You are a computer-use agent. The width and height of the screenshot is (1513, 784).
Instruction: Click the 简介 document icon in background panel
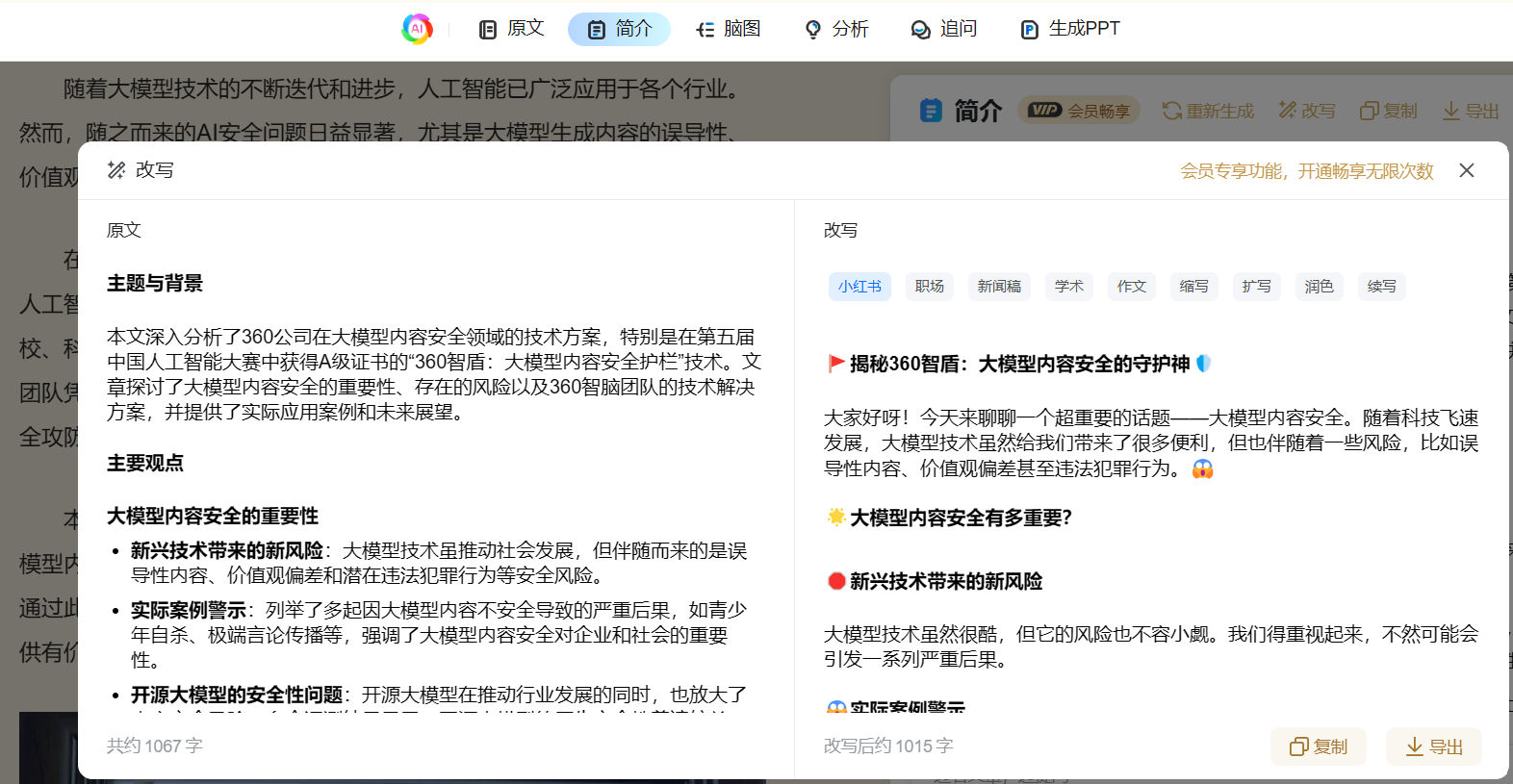coord(931,111)
